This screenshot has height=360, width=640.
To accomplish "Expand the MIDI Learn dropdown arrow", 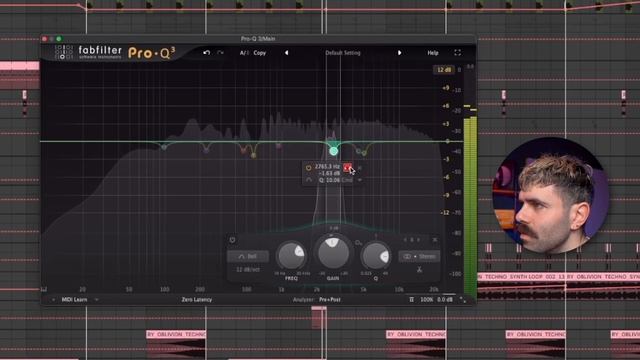I will point(97,300).
